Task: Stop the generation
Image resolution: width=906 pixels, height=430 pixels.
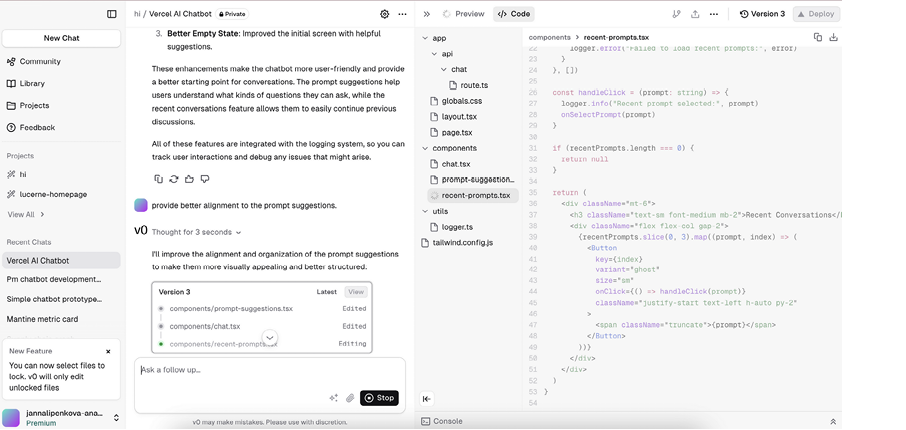Action: tap(379, 398)
